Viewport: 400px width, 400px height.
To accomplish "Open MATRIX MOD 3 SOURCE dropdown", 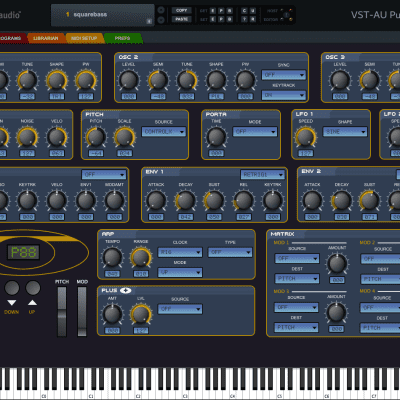I will click(x=296, y=307).
